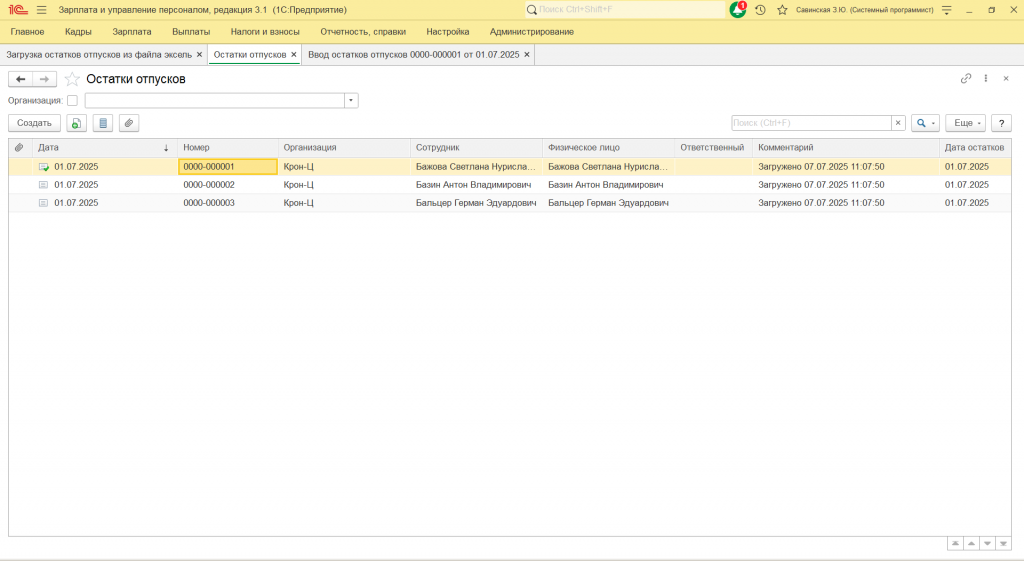Create new item by copying icon
1024x561 pixels.
pyautogui.click(x=76, y=123)
